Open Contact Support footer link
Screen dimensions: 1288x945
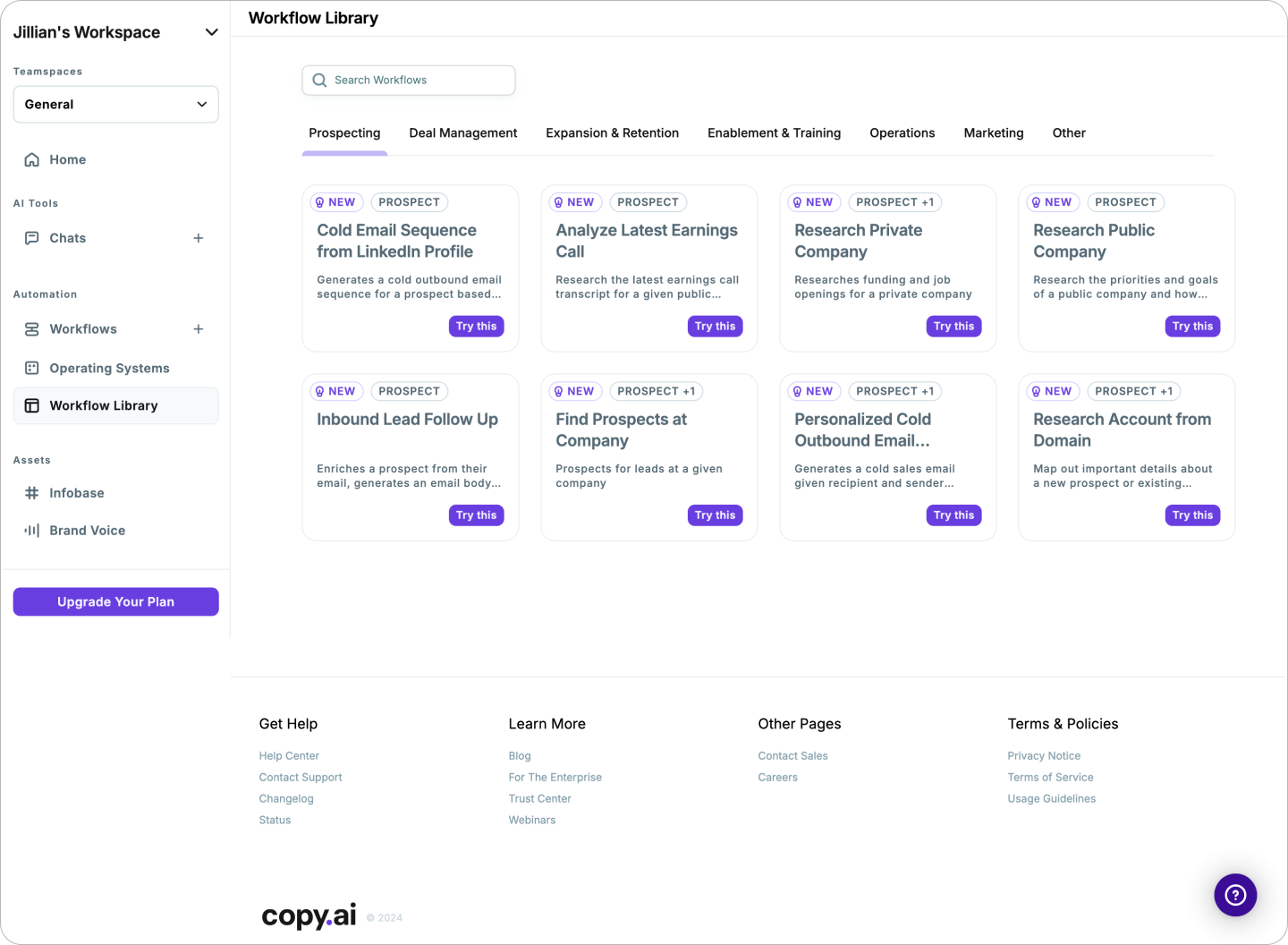[301, 778]
